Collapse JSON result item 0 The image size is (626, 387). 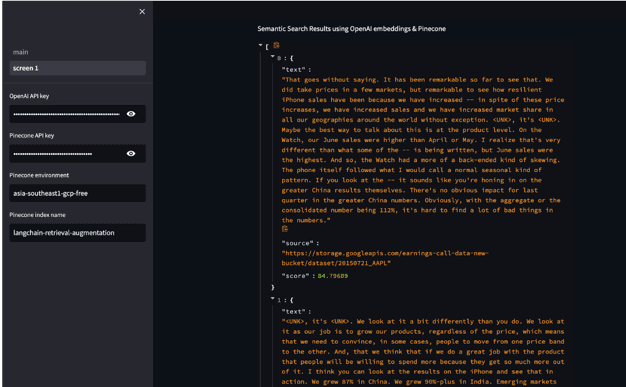273,57
